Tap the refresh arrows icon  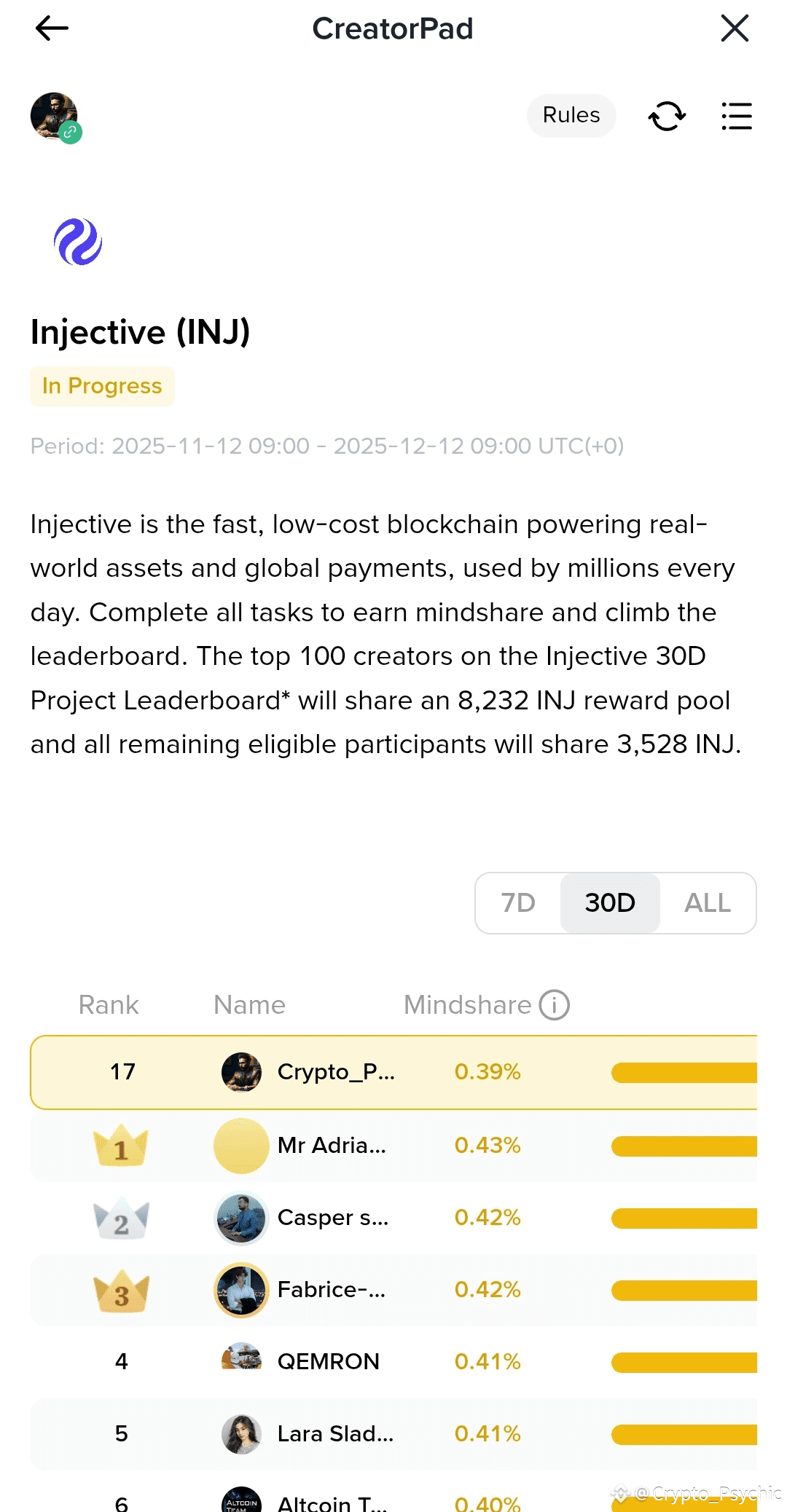pos(667,116)
